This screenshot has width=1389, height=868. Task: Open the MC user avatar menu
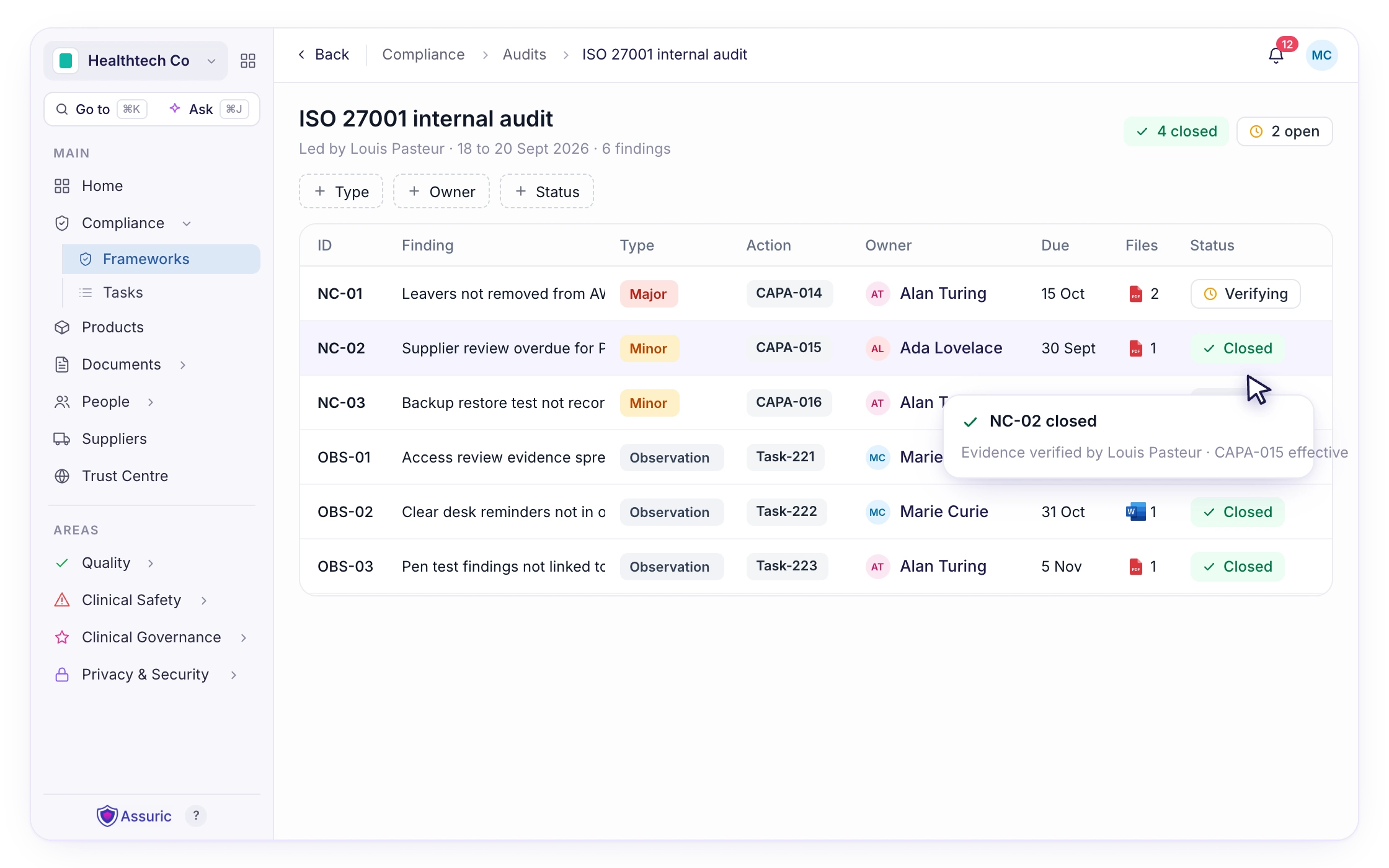click(1321, 55)
